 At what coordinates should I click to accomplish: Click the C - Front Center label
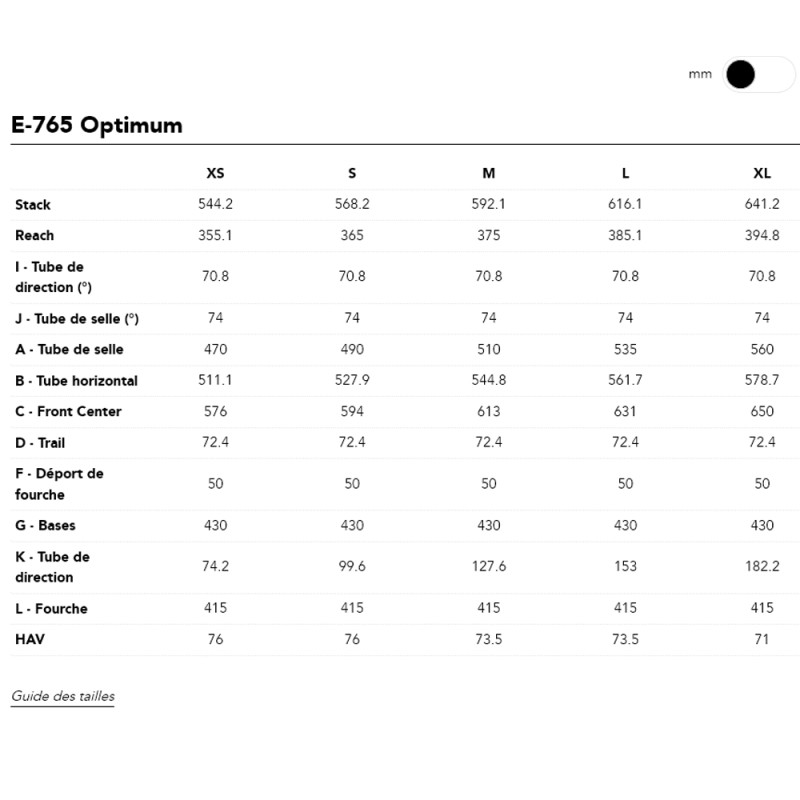click(x=68, y=412)
